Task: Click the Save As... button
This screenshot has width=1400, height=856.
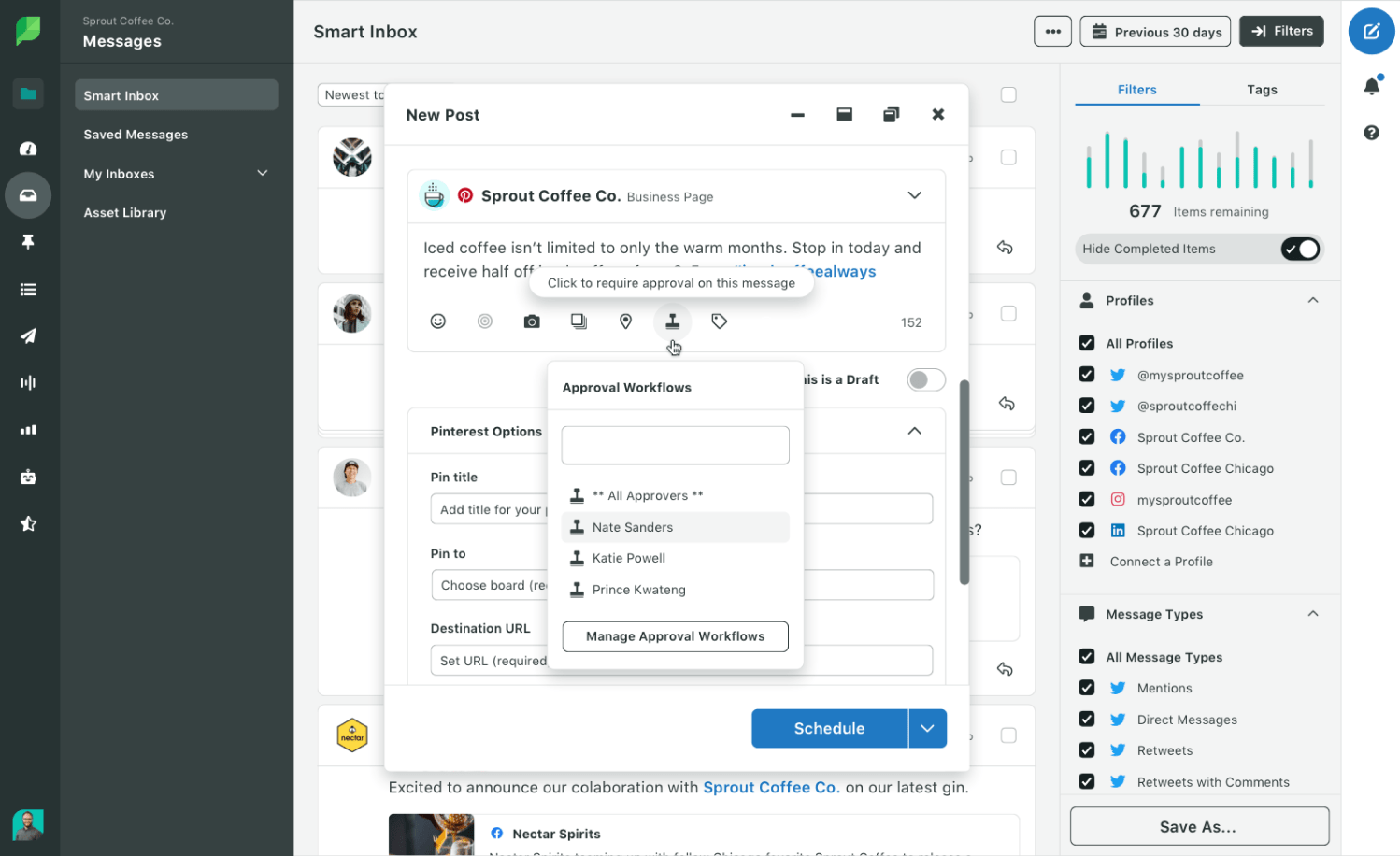Action: [x=1198, y=826]
